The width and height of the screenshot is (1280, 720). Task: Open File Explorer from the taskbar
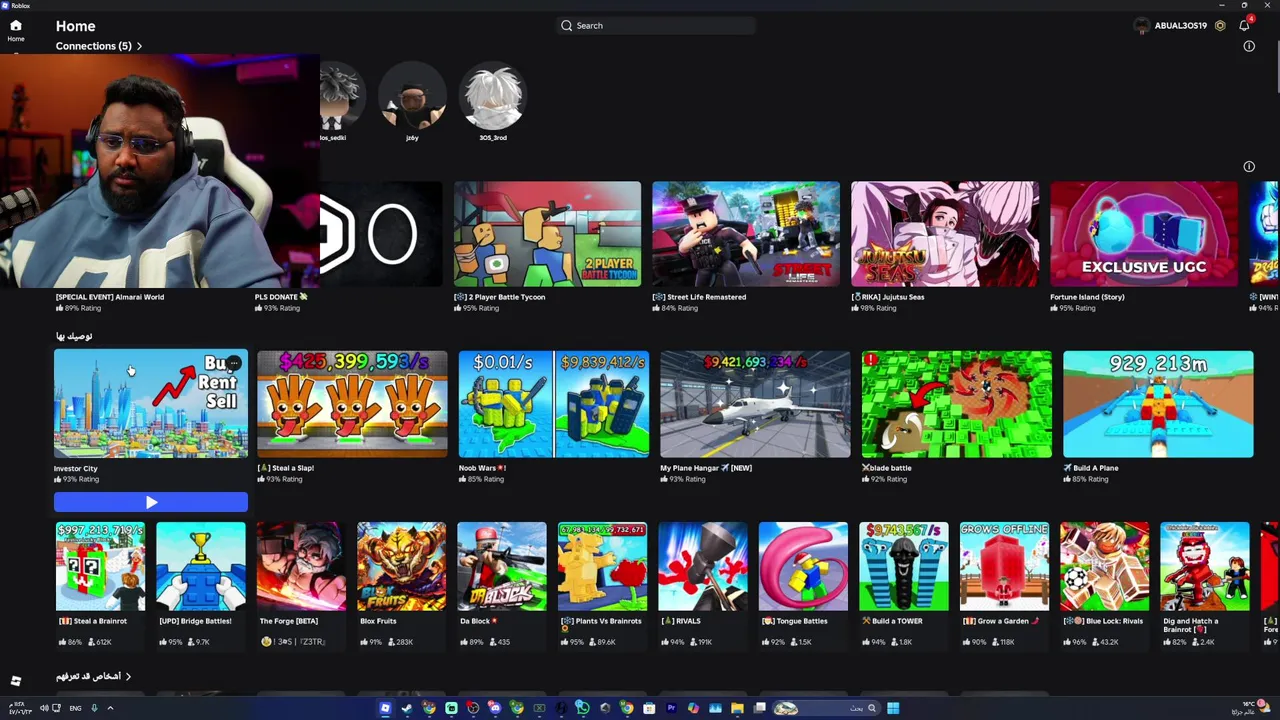[737, 708]
